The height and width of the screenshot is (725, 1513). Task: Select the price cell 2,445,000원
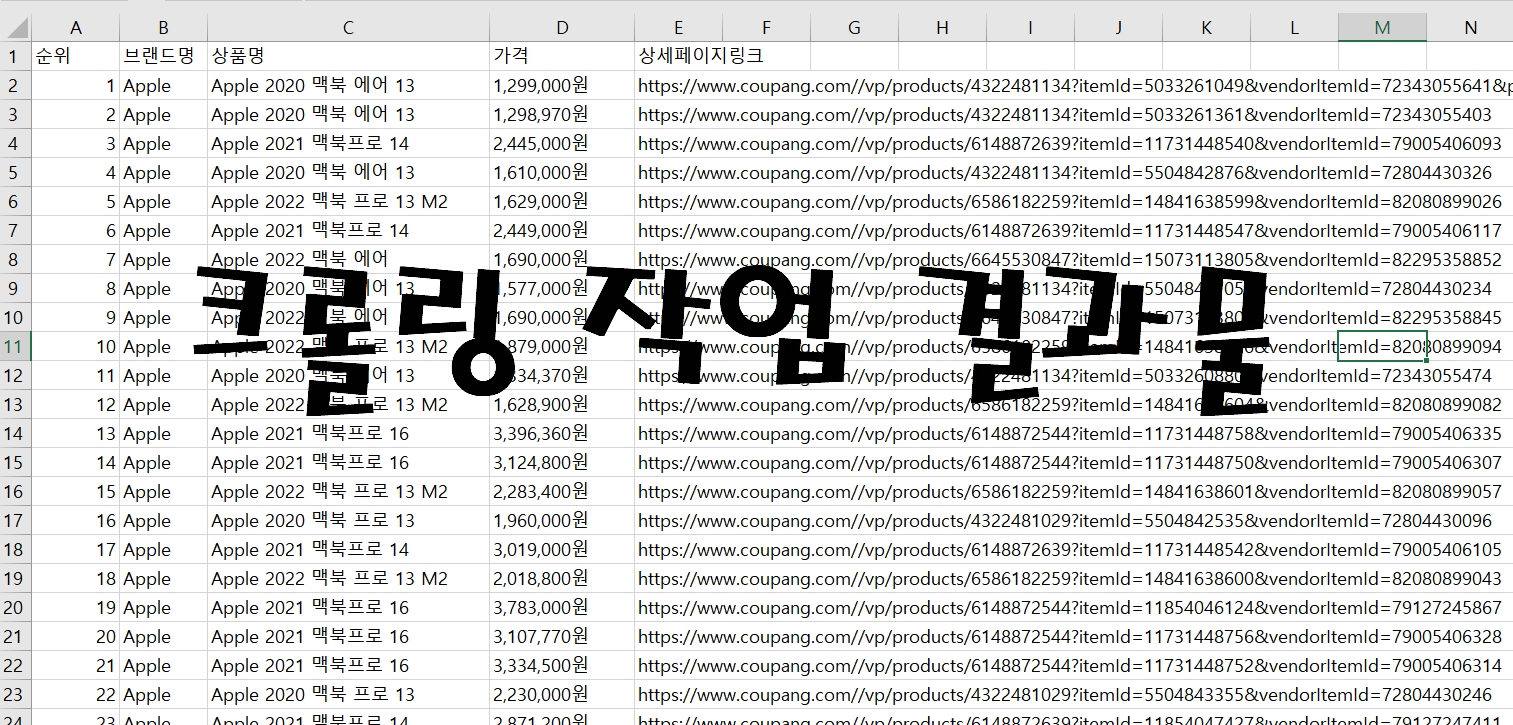tap(562, 144)
